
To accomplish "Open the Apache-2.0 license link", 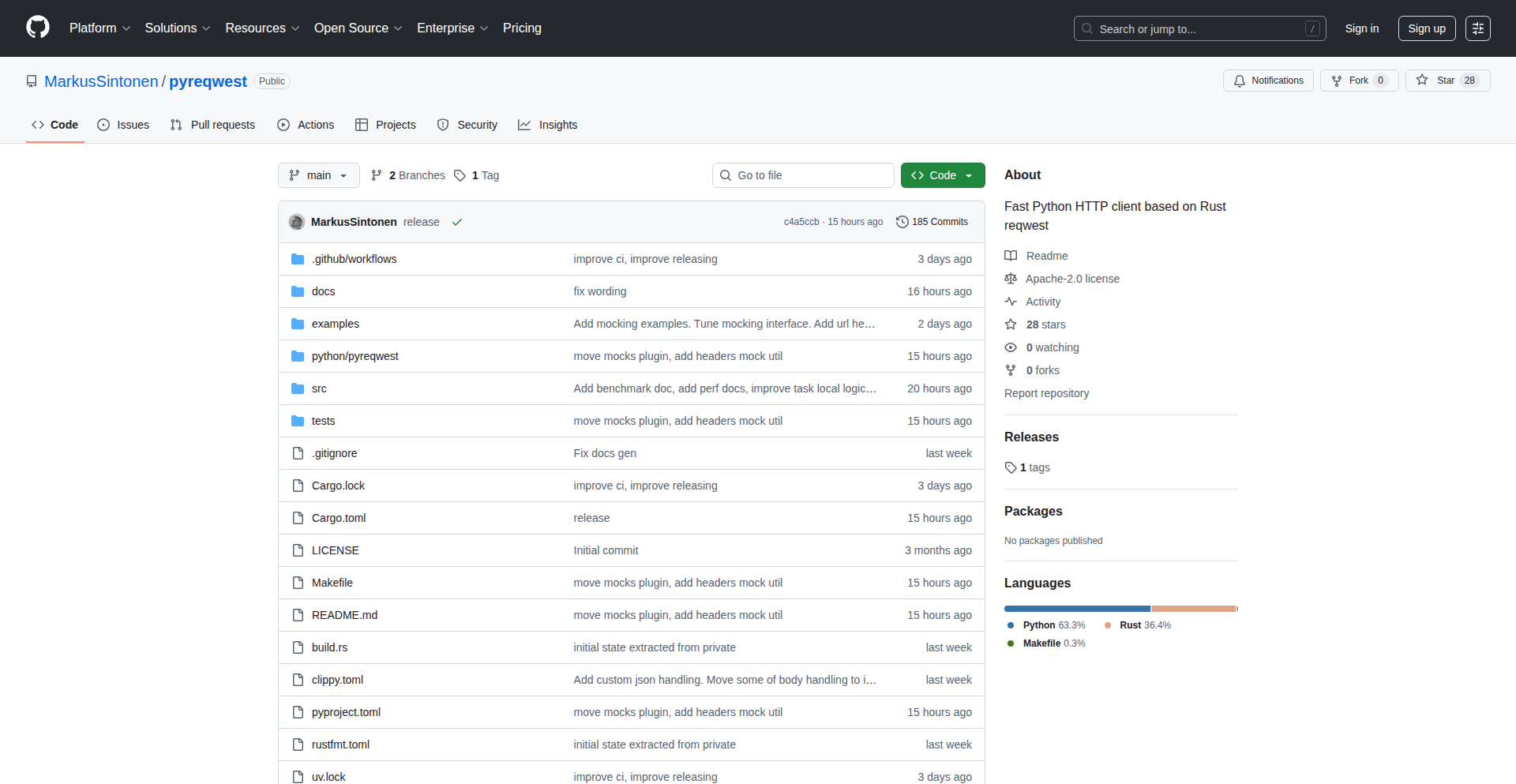I will 1071,279.
